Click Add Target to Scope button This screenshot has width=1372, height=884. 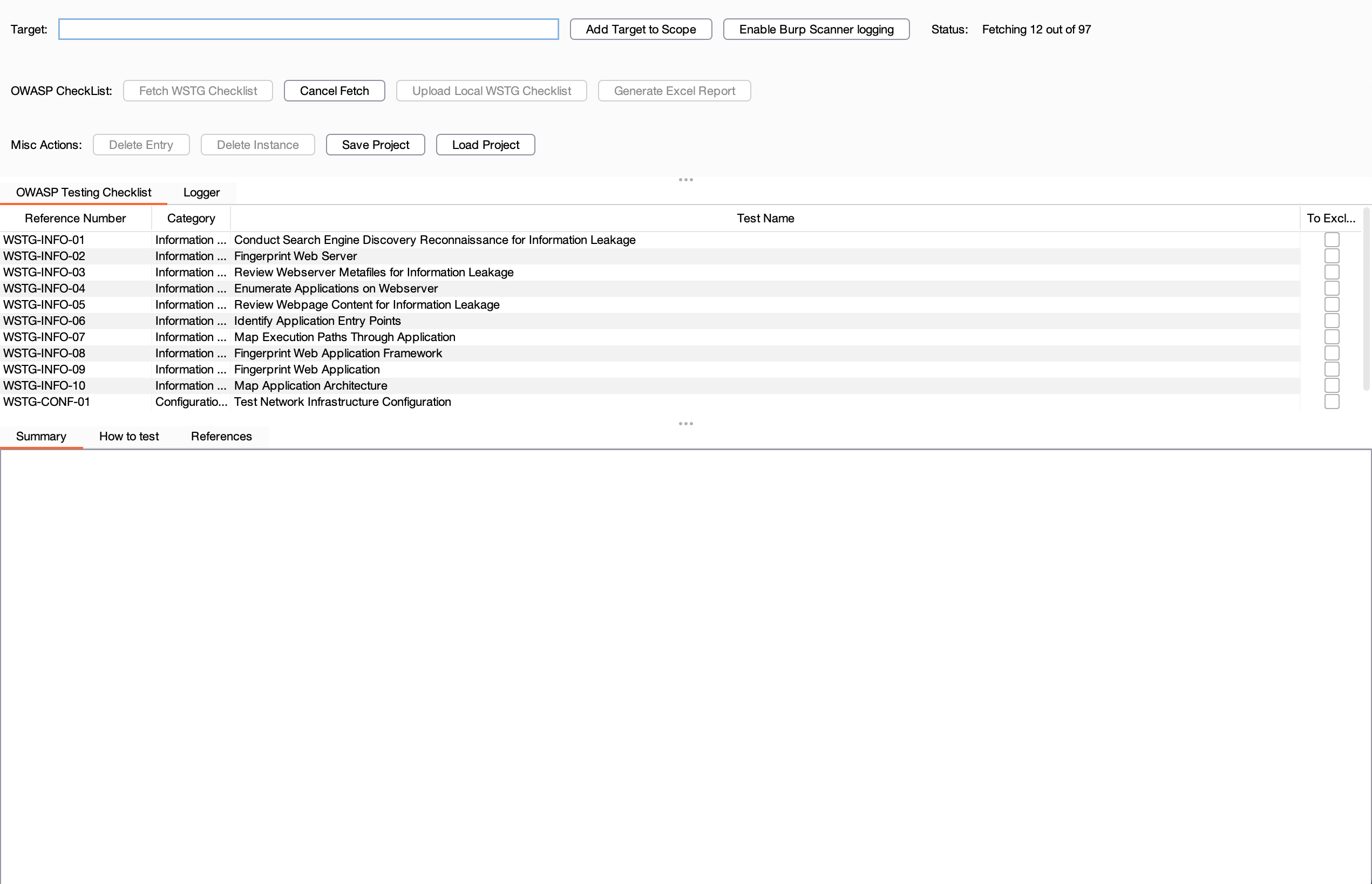tap(641, 29)
